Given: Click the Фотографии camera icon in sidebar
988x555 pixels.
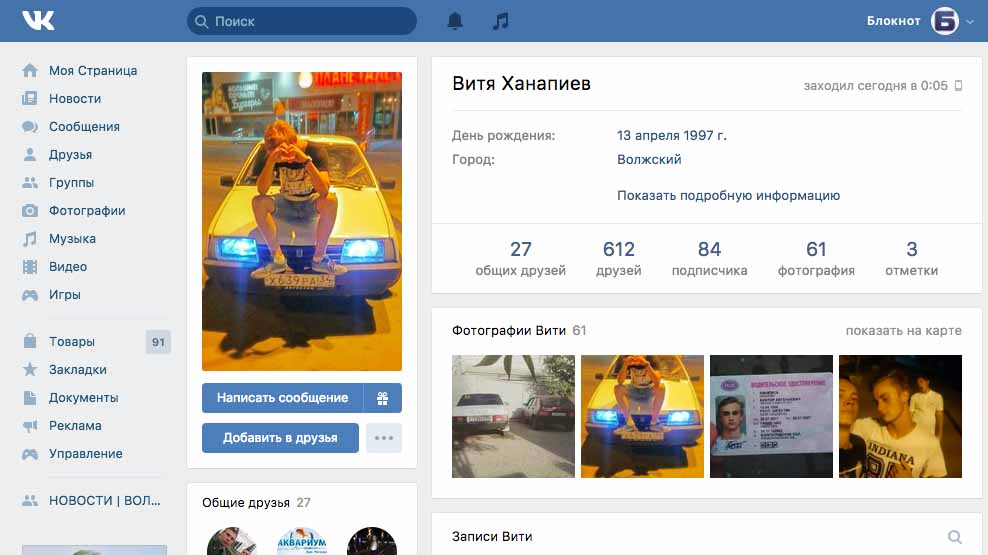Looking at the screenshot, I should point(30,211).
